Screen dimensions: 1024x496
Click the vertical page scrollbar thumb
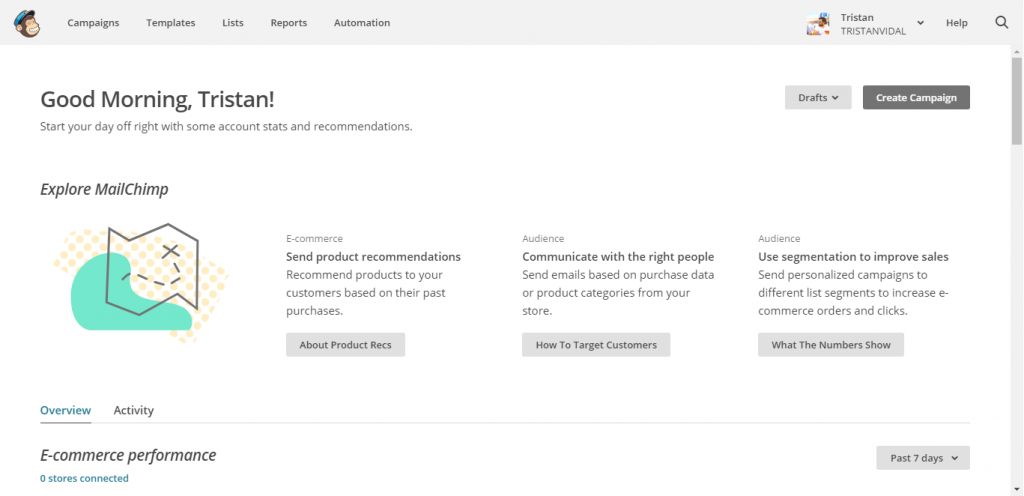1017,101
